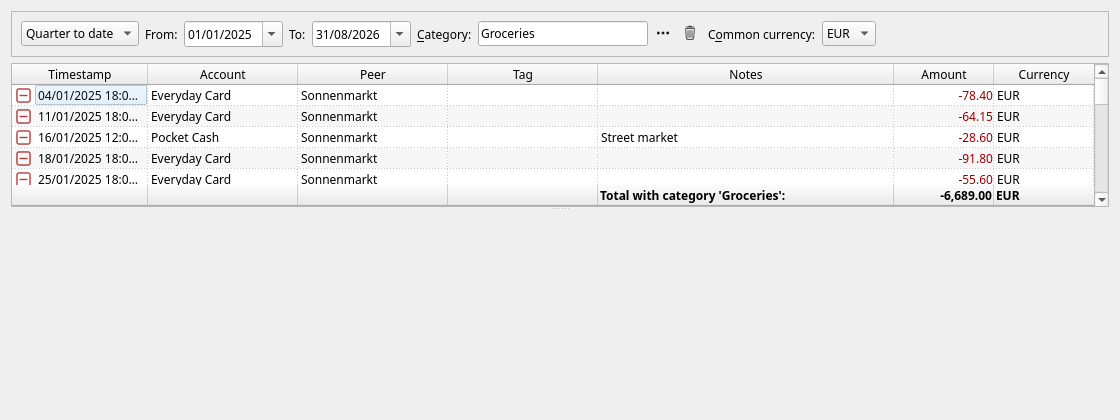Click the Total with category 'Groceries' label
The width and height of the screenshot is (1120, 420).
tap(692, 195)
